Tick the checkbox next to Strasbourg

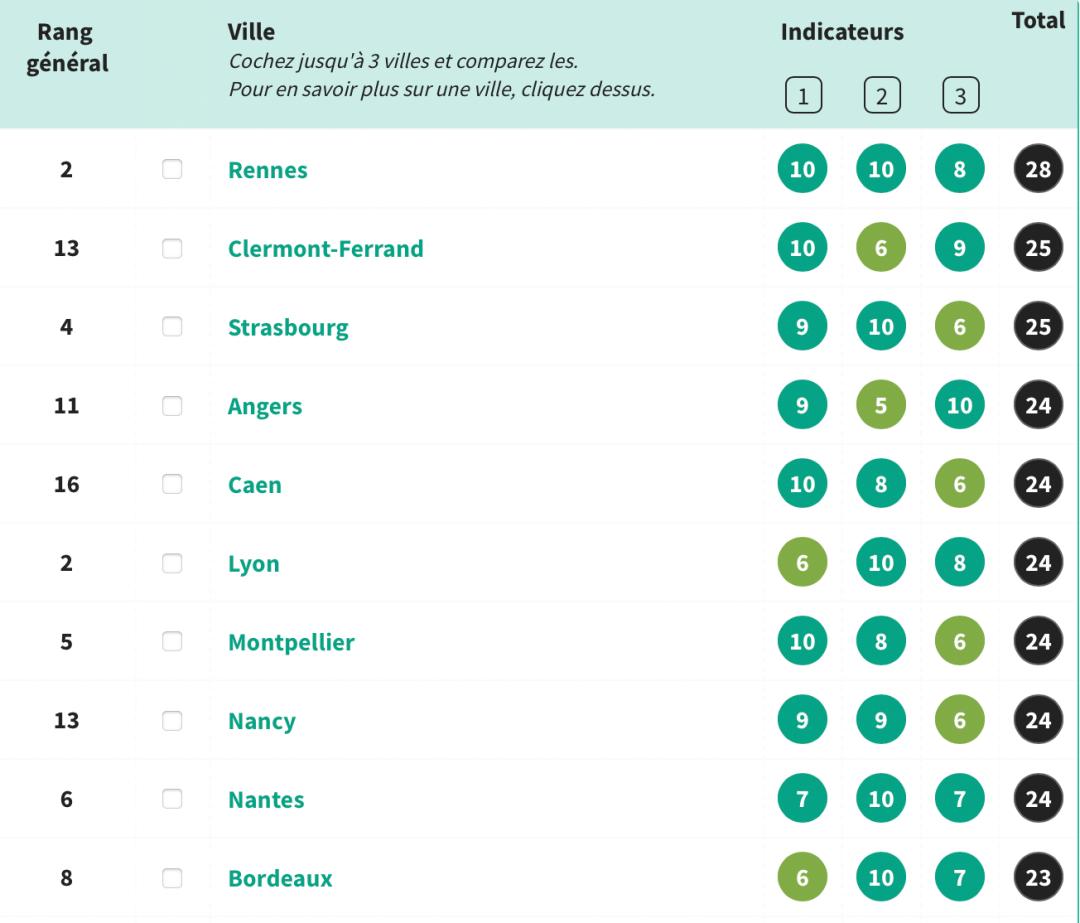point(172,327)
